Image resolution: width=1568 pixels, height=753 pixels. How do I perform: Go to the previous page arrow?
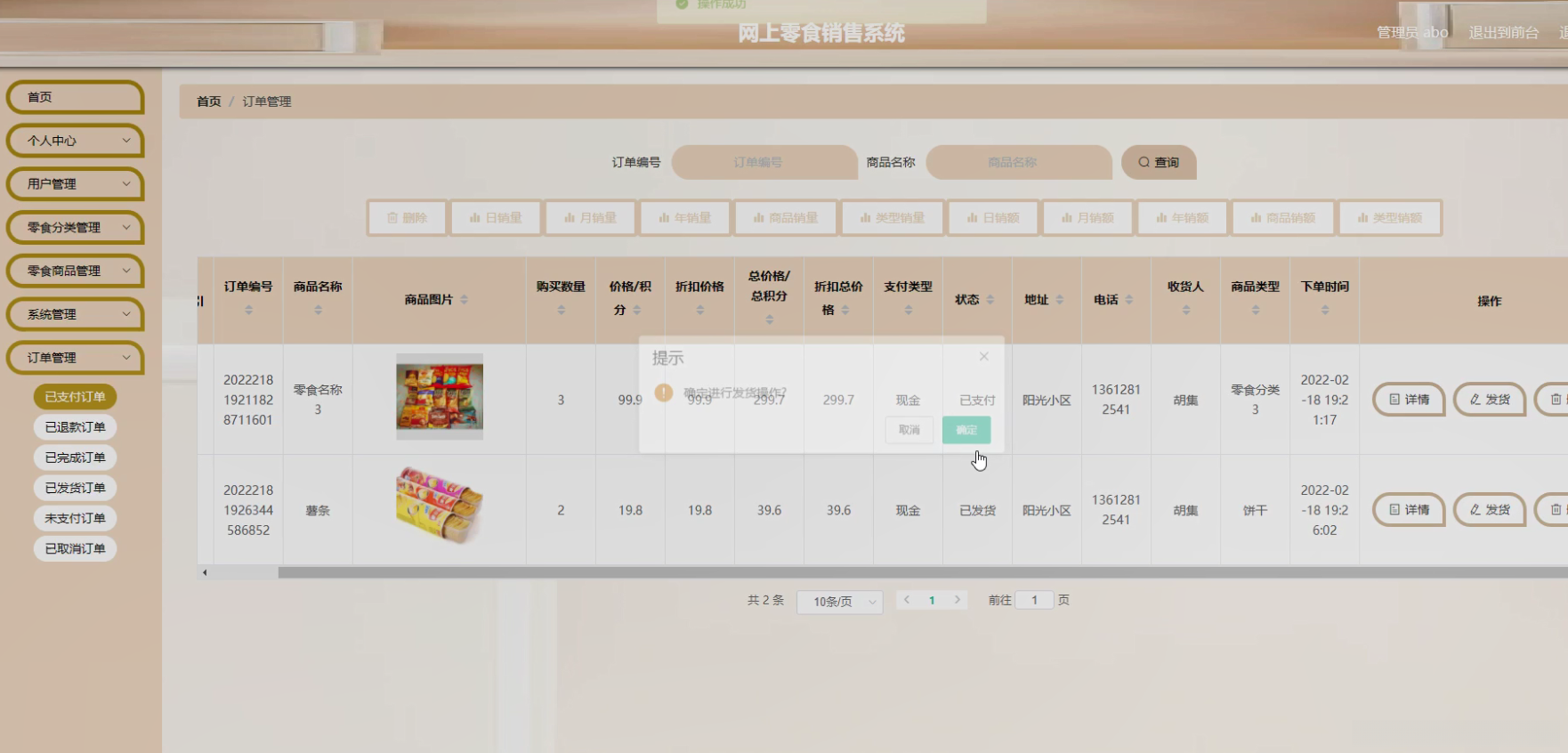pyautogui.click(x=907, y=600)
